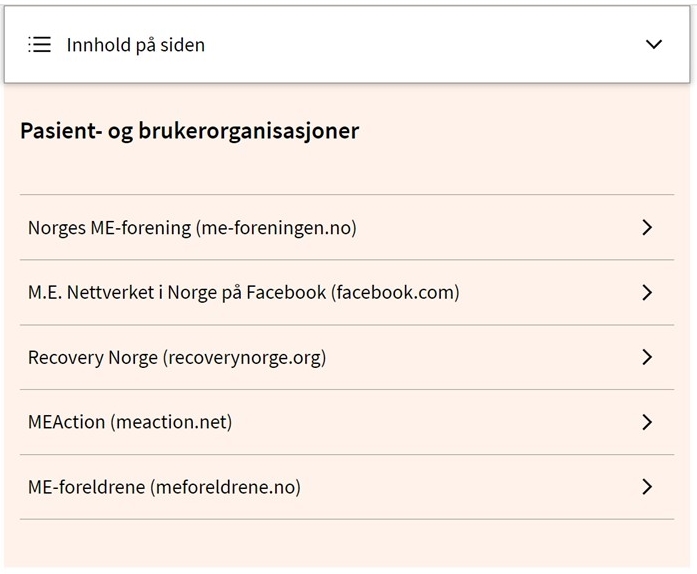Click arrow next to Norges ME-forening
Image resolution: width=697 pixels, height=574 pixels.
coord(647,227)
